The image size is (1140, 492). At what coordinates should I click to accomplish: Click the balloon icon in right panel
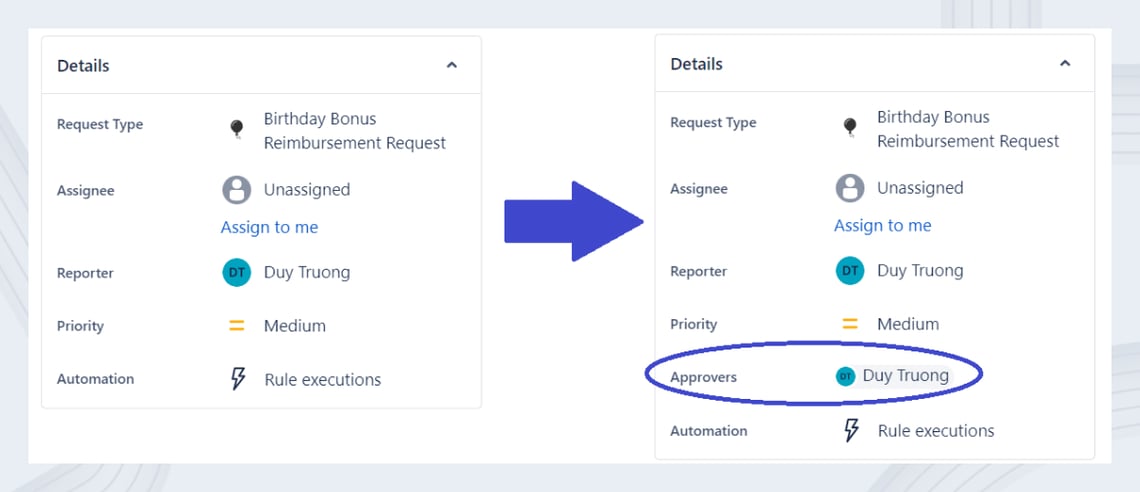(850, 126)
